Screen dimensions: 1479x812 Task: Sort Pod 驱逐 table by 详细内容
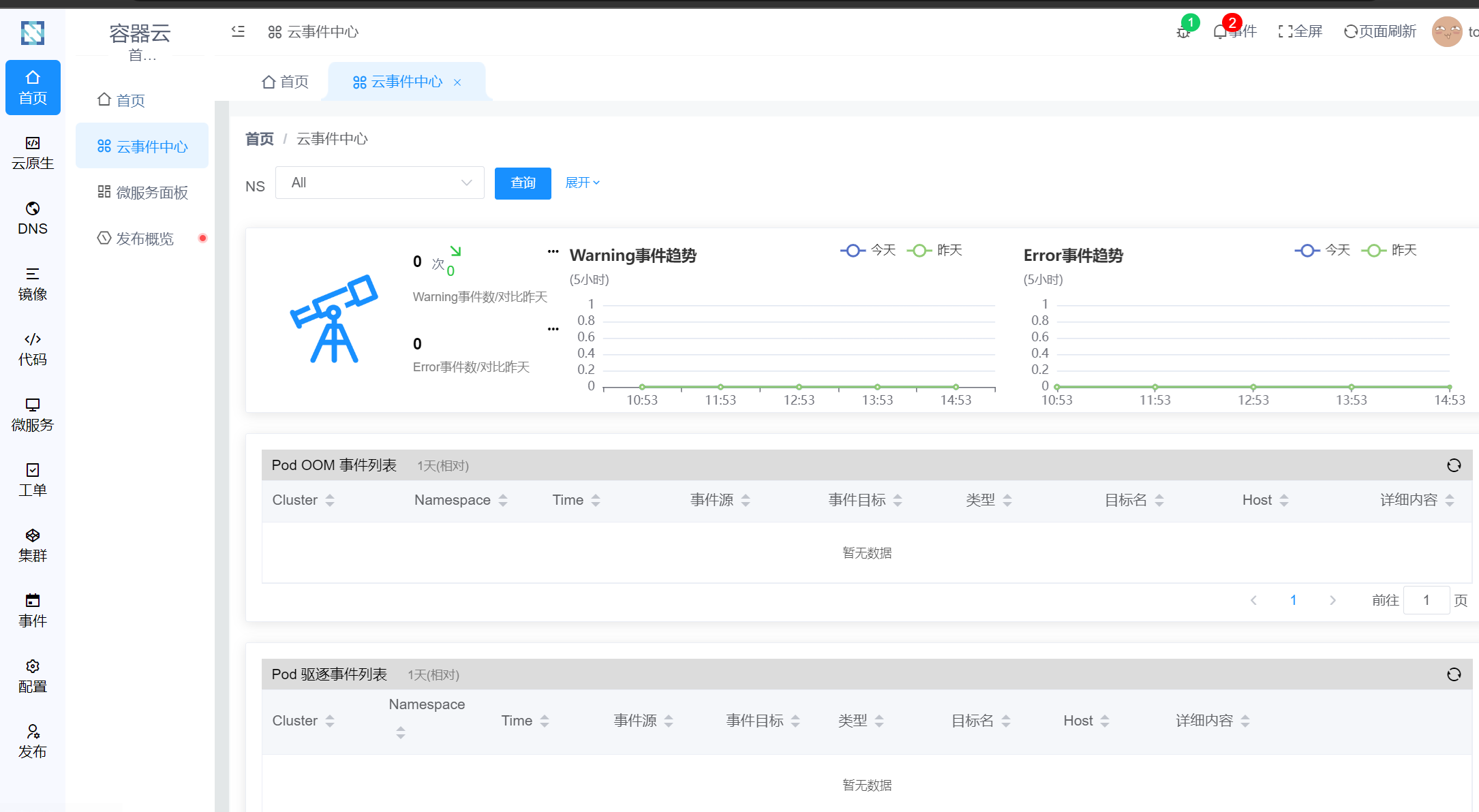pyautogui.click(x=1245, y=721)
